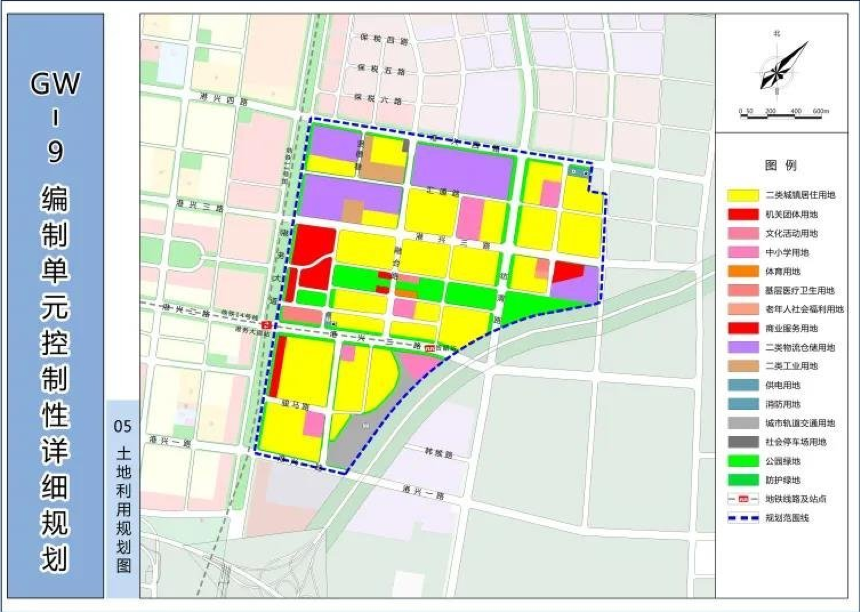
Task: Click the north arrow compass icon
Action: point(784,66)
